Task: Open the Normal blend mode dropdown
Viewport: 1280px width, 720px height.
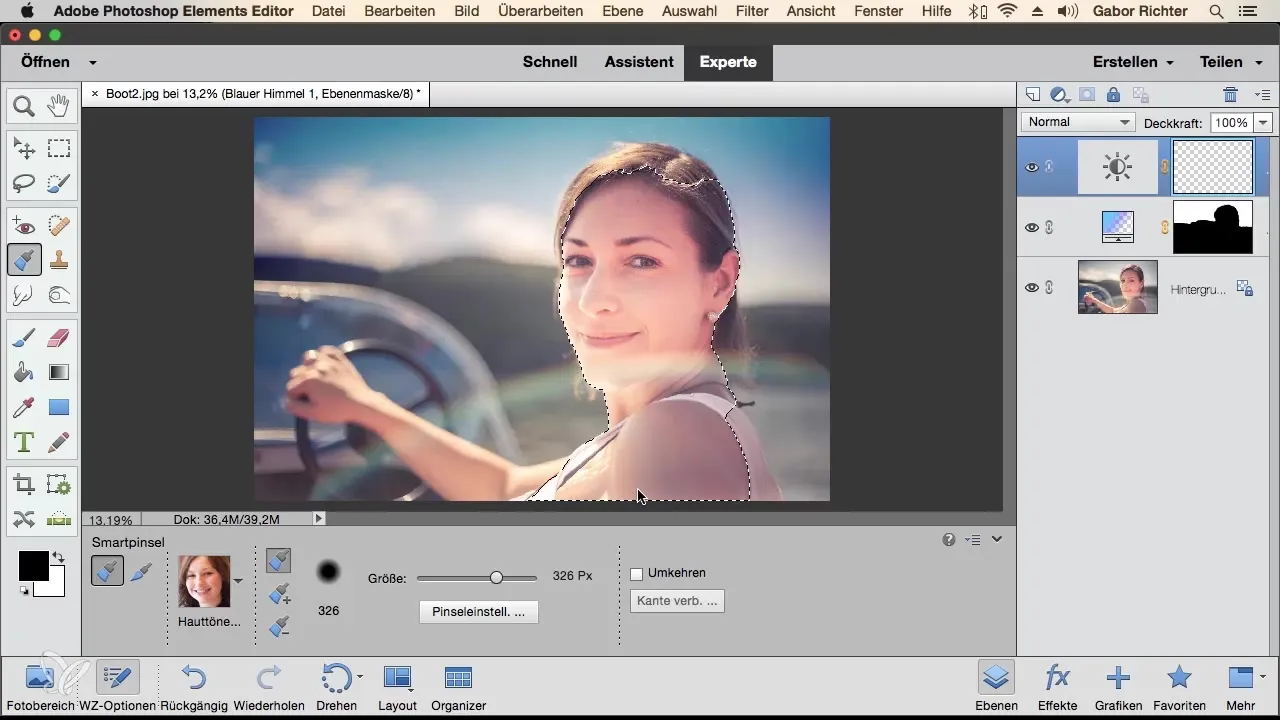Action: [x=1077, y=122]
